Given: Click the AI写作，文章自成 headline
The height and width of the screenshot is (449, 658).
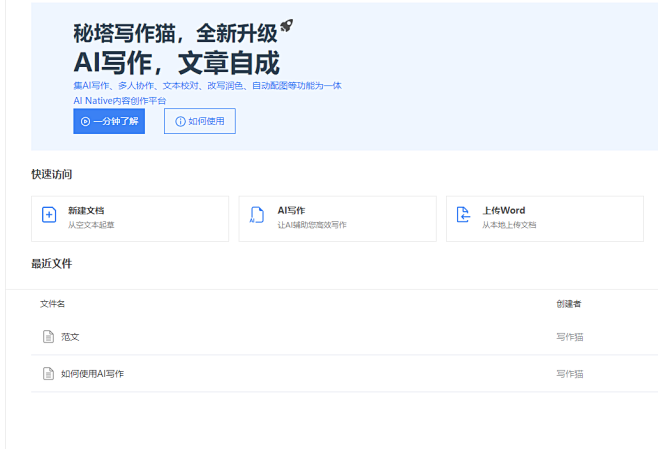Looking at the screenshot, I should (x=177, y=63).
